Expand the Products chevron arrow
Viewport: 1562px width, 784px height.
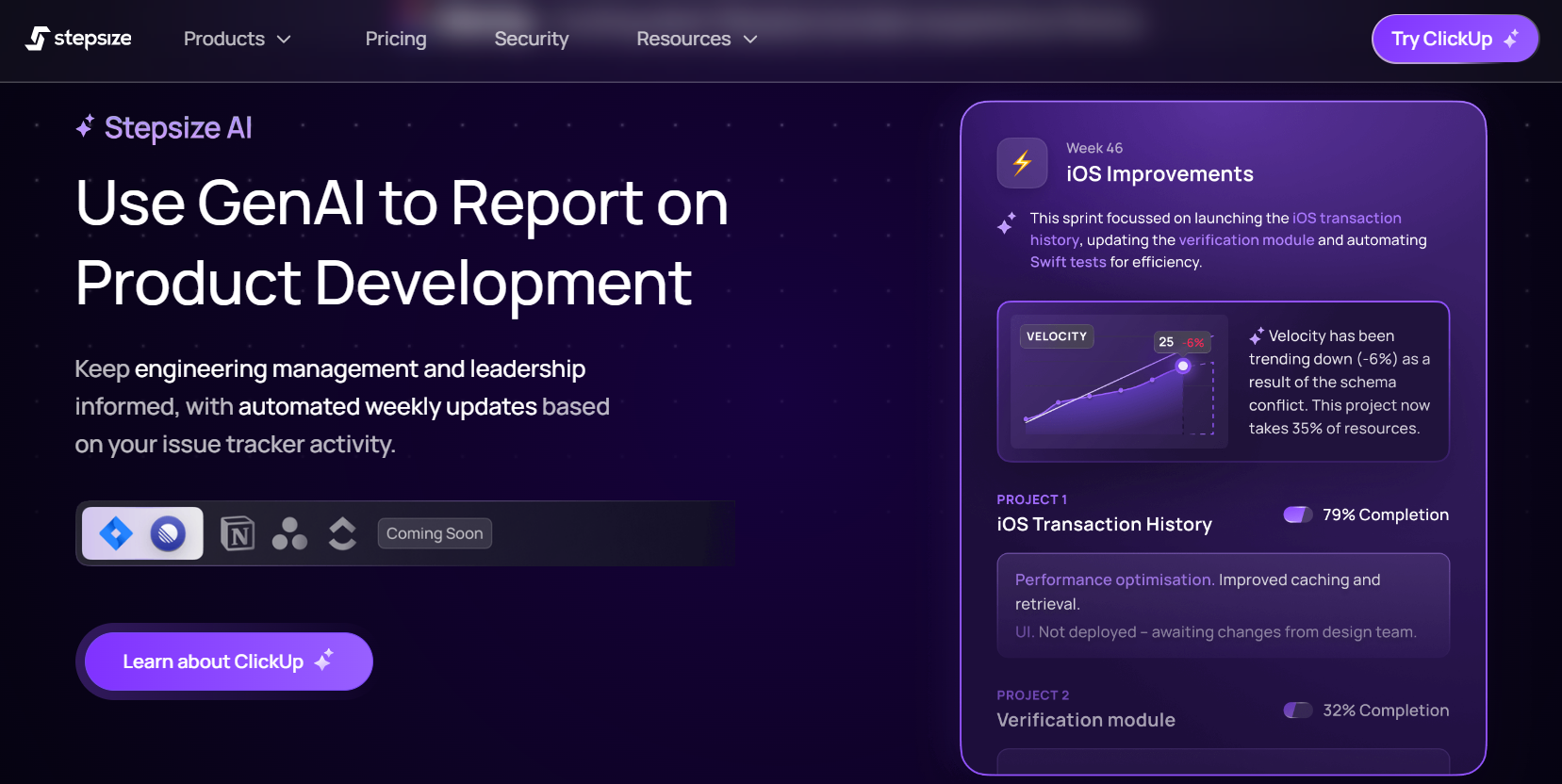click(284, 40)
